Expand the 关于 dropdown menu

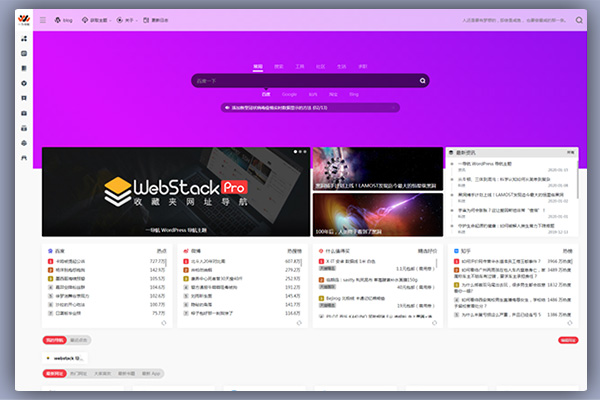(127, 20)
